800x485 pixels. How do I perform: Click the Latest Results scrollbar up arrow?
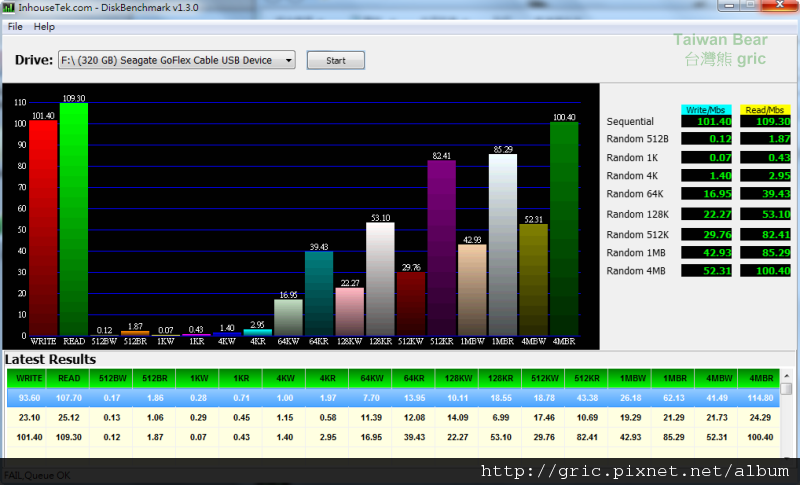tap(787, 390)
